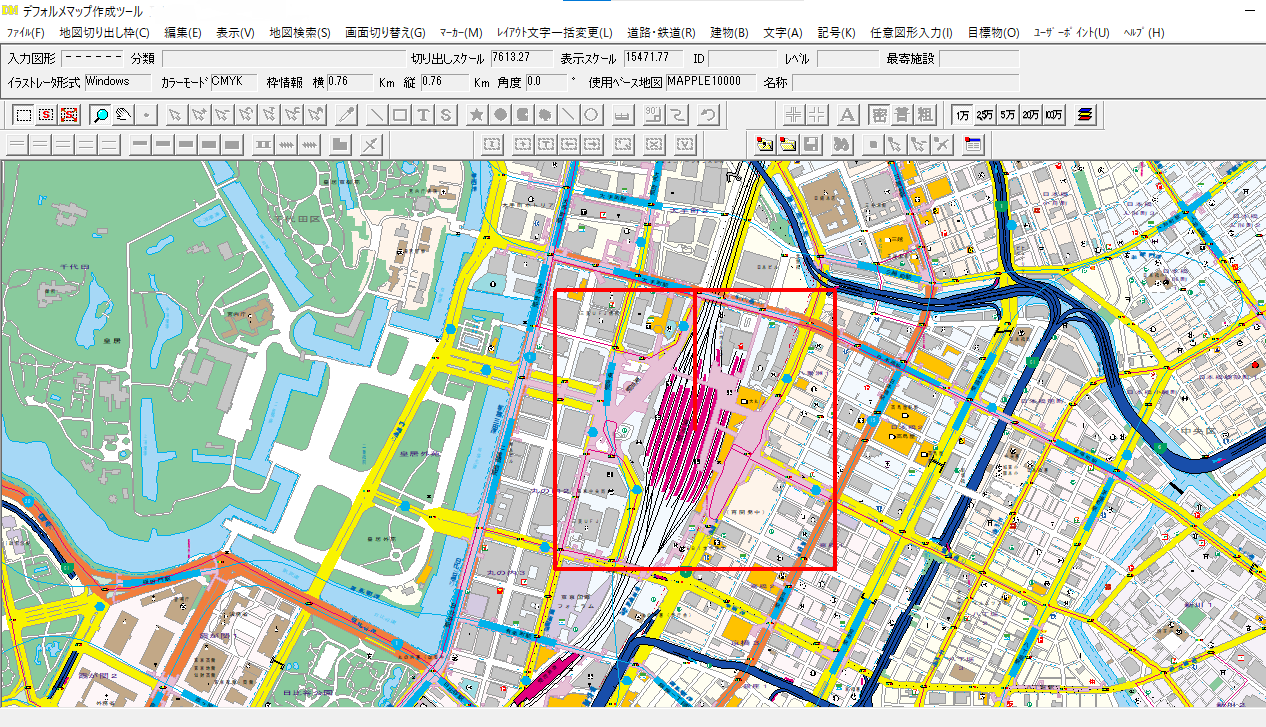The image size is (1266, 727).
Task: Switch to the 5万 scale view
Action: pyautogui.click(x=1005, y=114)
